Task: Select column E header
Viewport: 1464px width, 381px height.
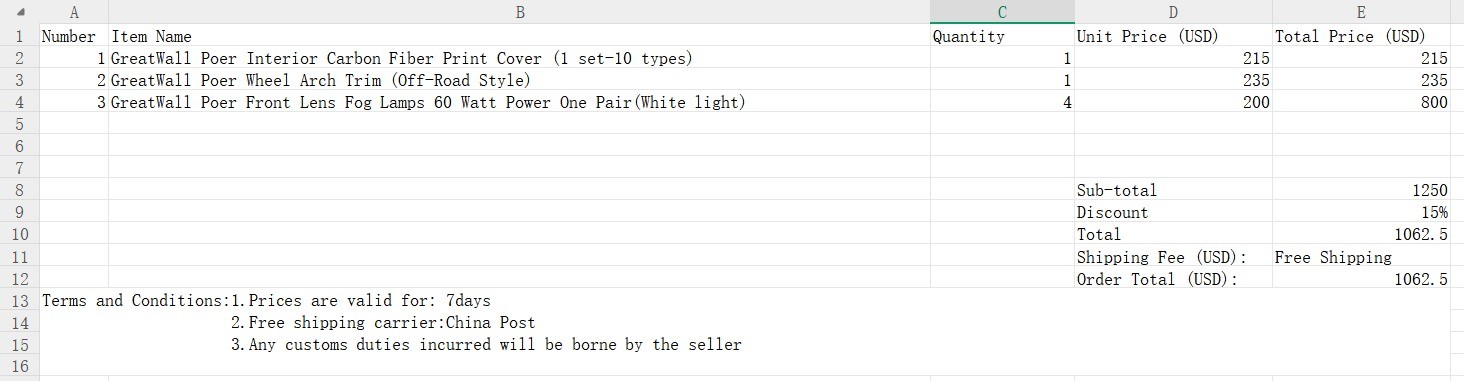Action: pyautogui.click(x=1361, y=12)
